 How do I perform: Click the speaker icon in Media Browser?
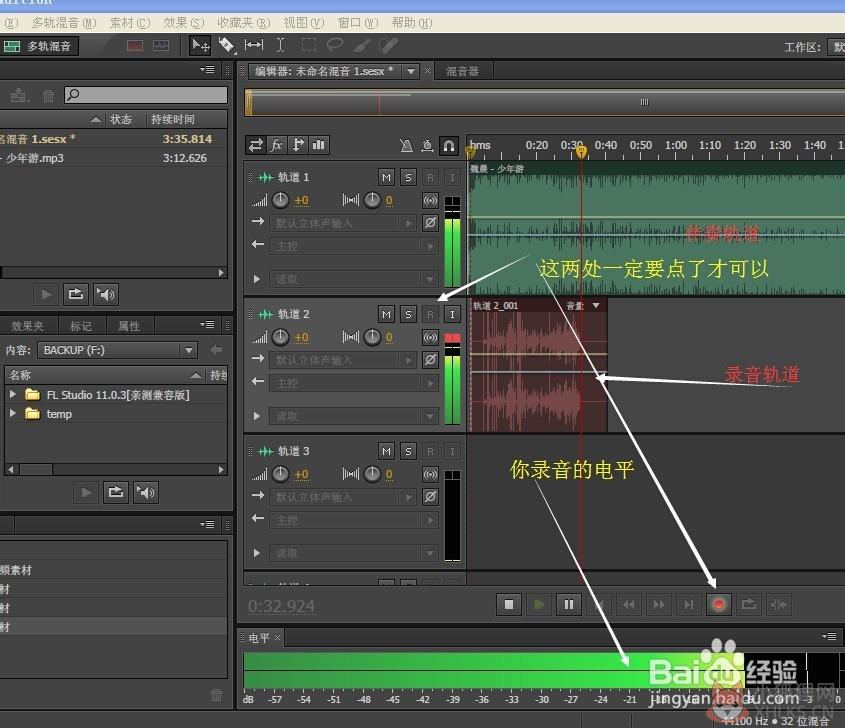click(x=146, y=493)
